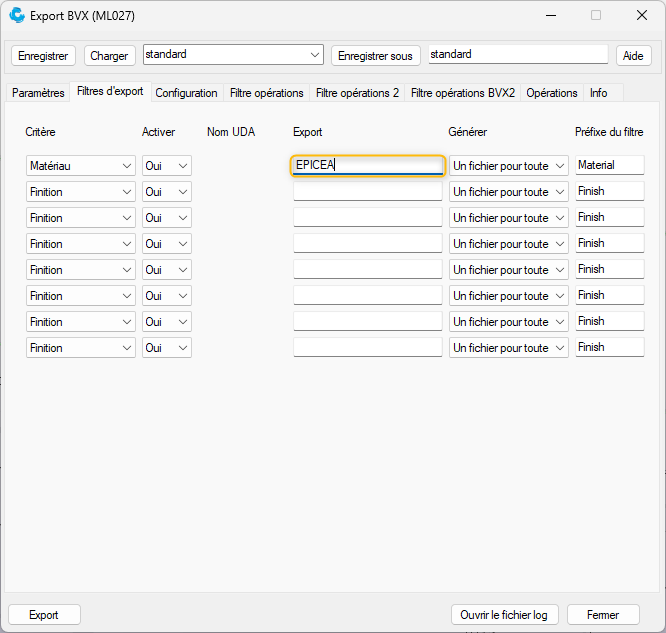Open the Oui dropdown in last Finition row
This screenshot has width=666, height=633.
click(166, 348)
